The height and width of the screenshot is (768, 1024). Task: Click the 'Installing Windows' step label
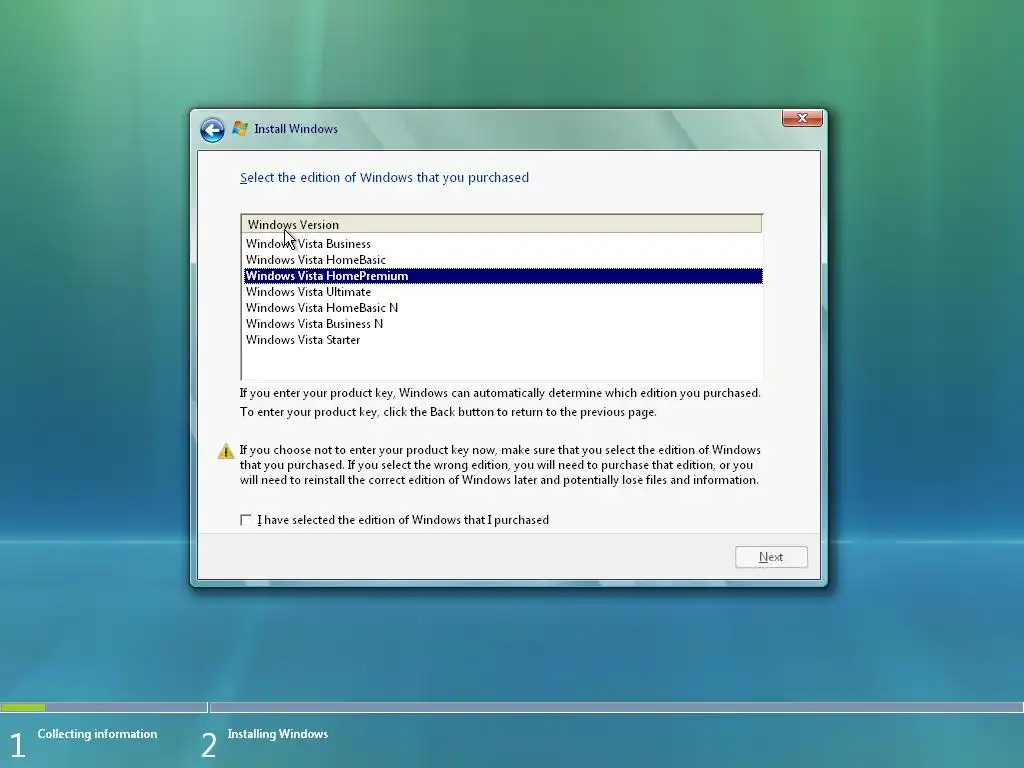pos(278,734)
